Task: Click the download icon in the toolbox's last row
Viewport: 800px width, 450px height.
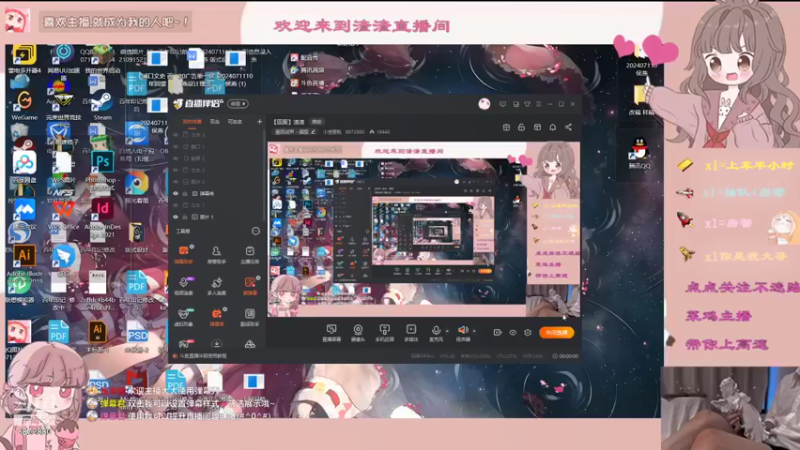Action: coord(216,344)
